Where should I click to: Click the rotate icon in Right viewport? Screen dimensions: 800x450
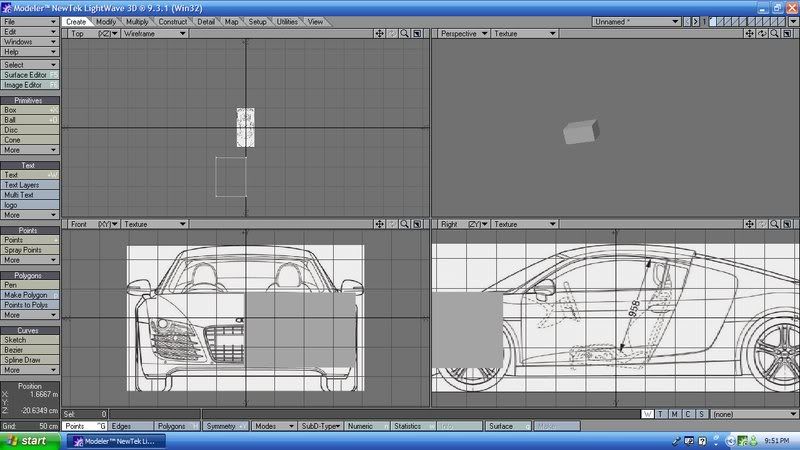[762, 224]
